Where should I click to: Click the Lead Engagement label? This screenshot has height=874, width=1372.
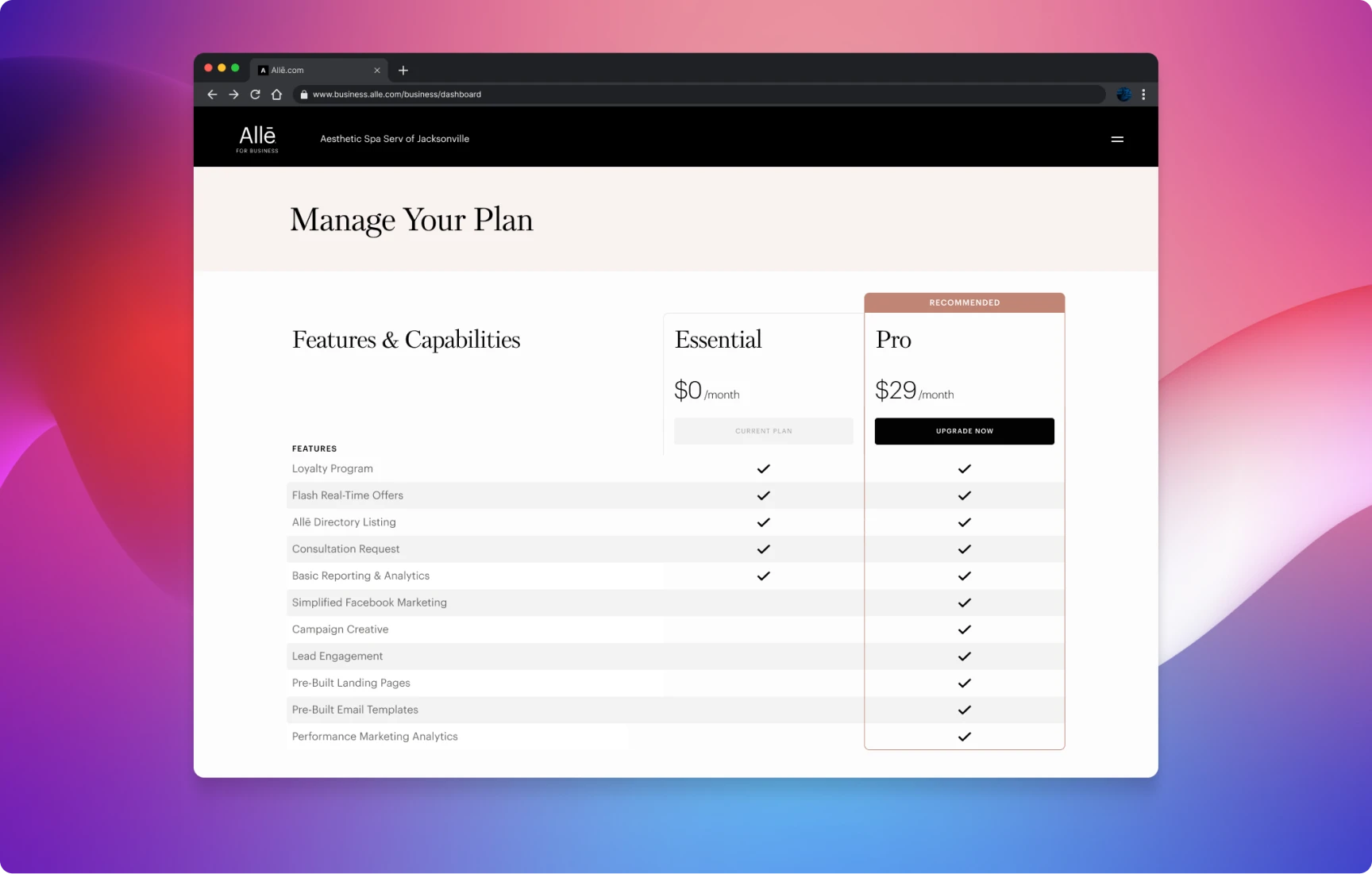[337, 656]
